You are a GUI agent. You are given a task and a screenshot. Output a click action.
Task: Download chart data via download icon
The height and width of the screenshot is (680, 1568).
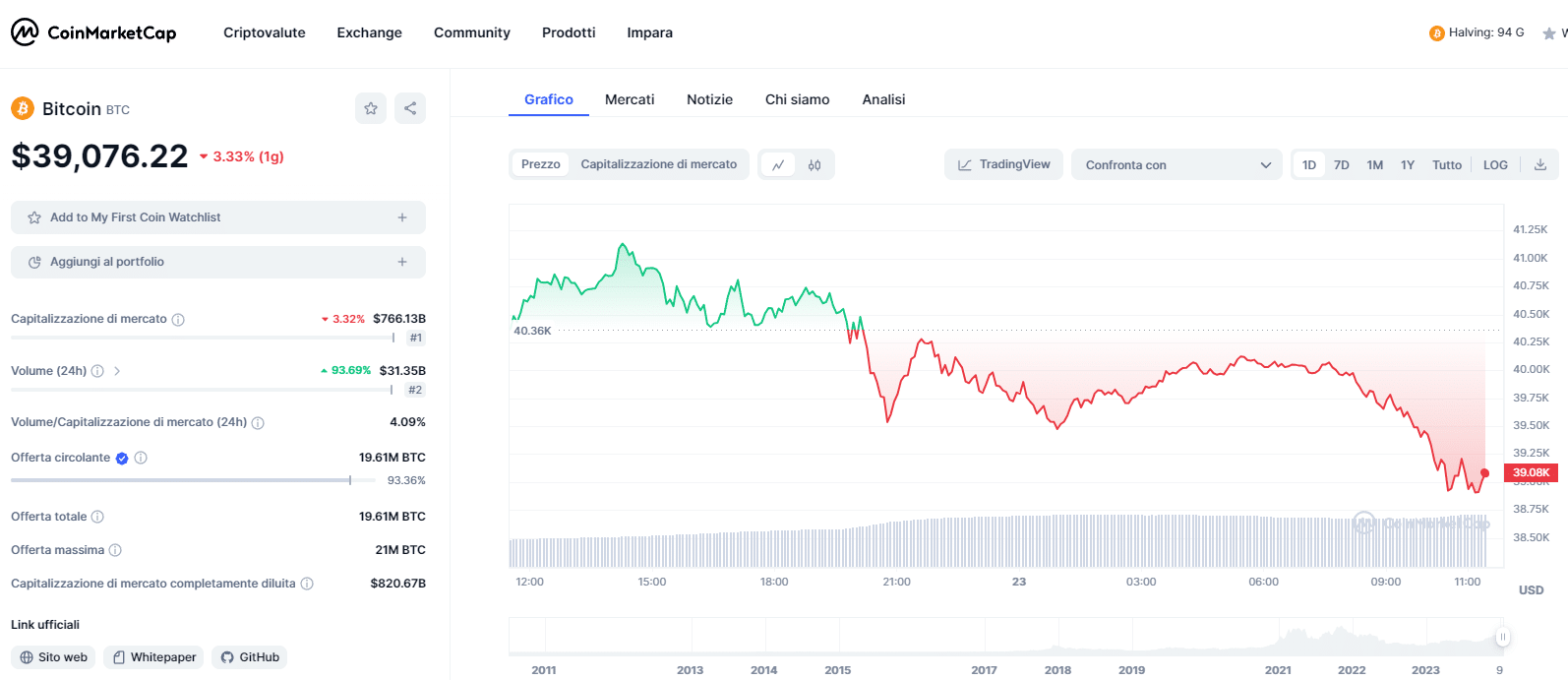pos(1540,165)
